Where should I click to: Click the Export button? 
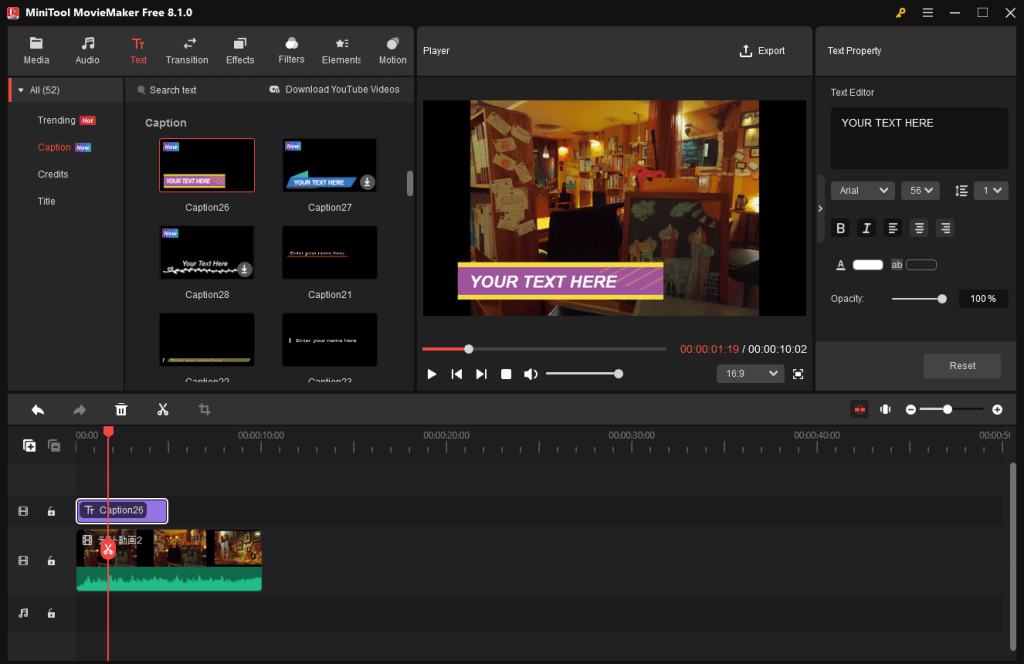[762, 51]
